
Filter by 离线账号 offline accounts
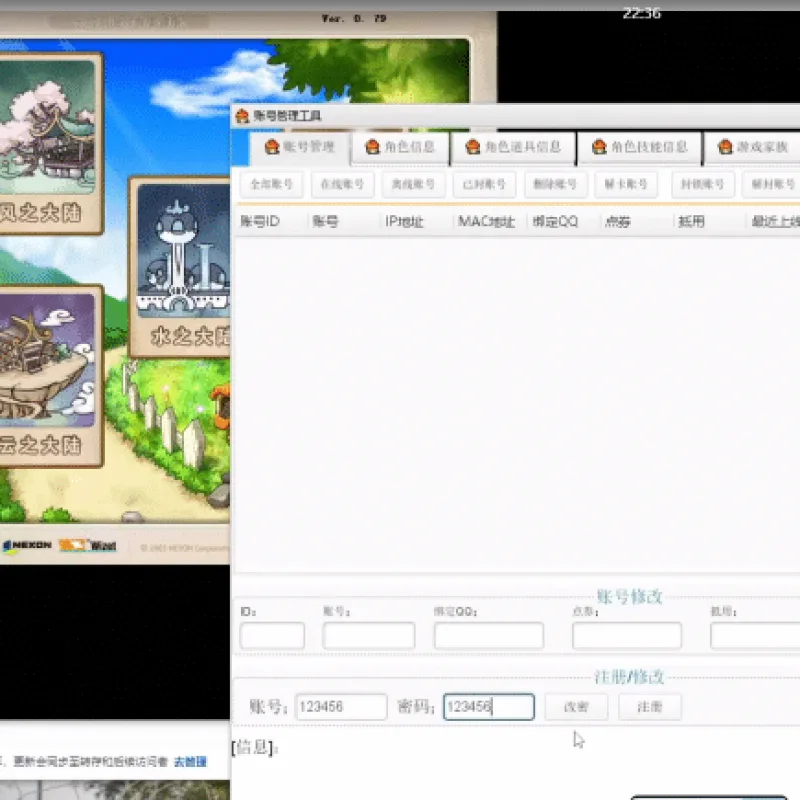click(413, 184)
